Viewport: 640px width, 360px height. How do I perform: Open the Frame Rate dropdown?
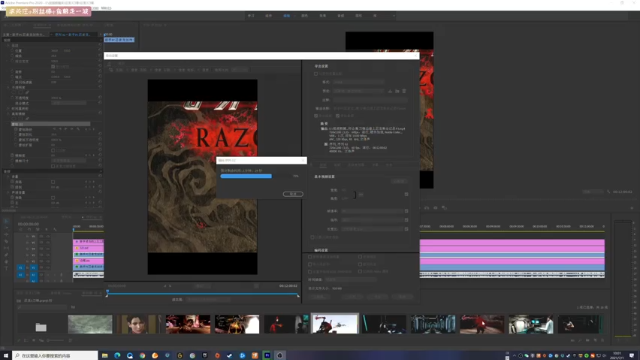[x=372, y=211]
